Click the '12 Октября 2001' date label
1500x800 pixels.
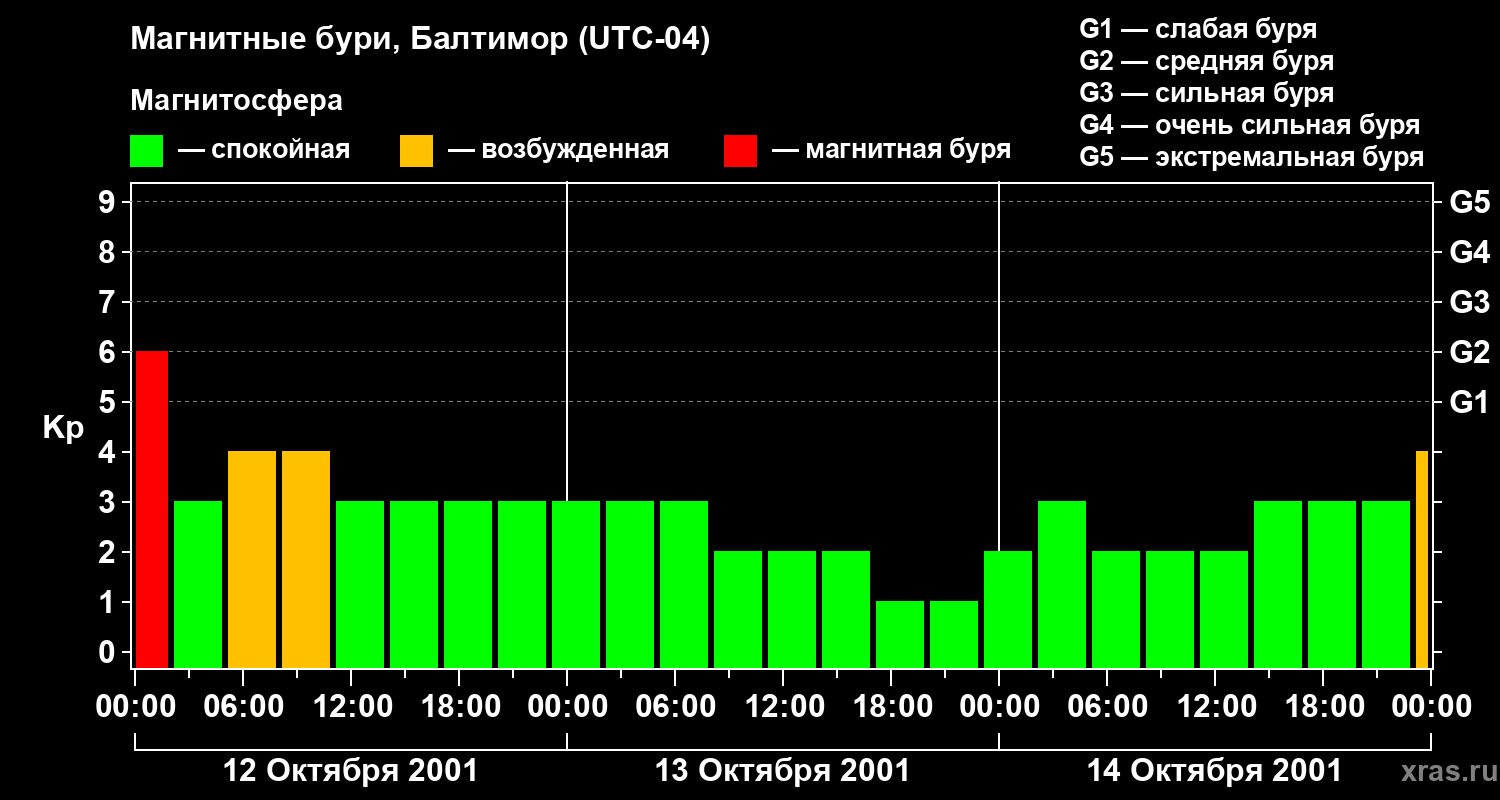tap(350, 771)
